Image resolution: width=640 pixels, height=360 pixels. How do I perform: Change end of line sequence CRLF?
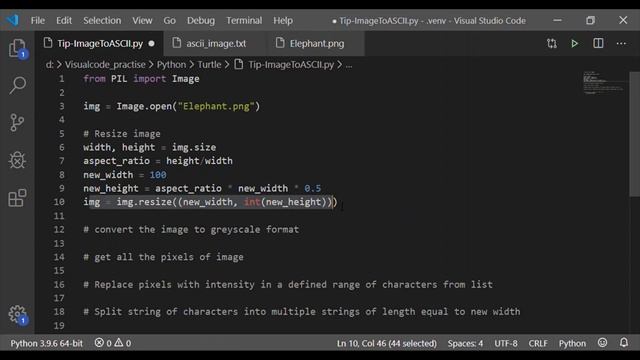click(538, 343)
